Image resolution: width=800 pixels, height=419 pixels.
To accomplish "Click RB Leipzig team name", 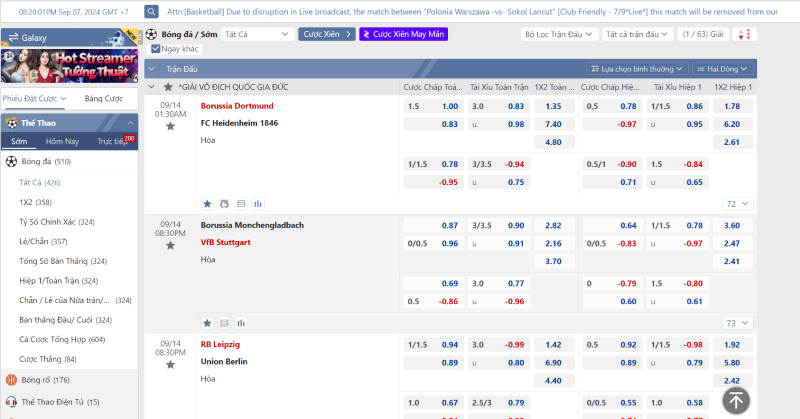I will [220, 344].
